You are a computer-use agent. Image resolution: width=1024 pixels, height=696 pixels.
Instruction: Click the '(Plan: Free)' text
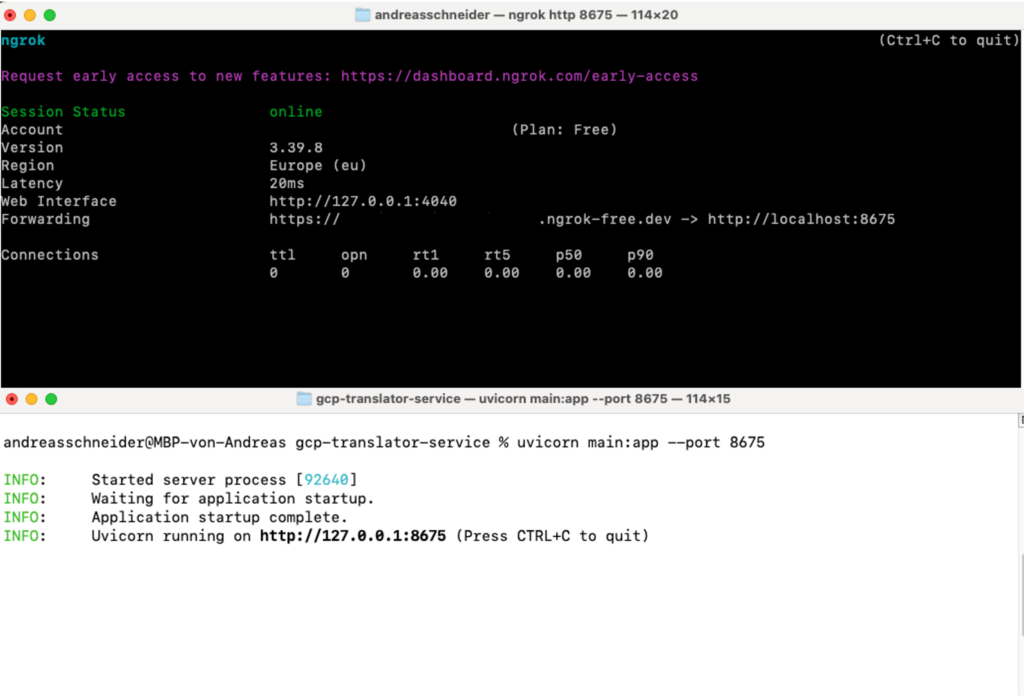pos(564,130)
